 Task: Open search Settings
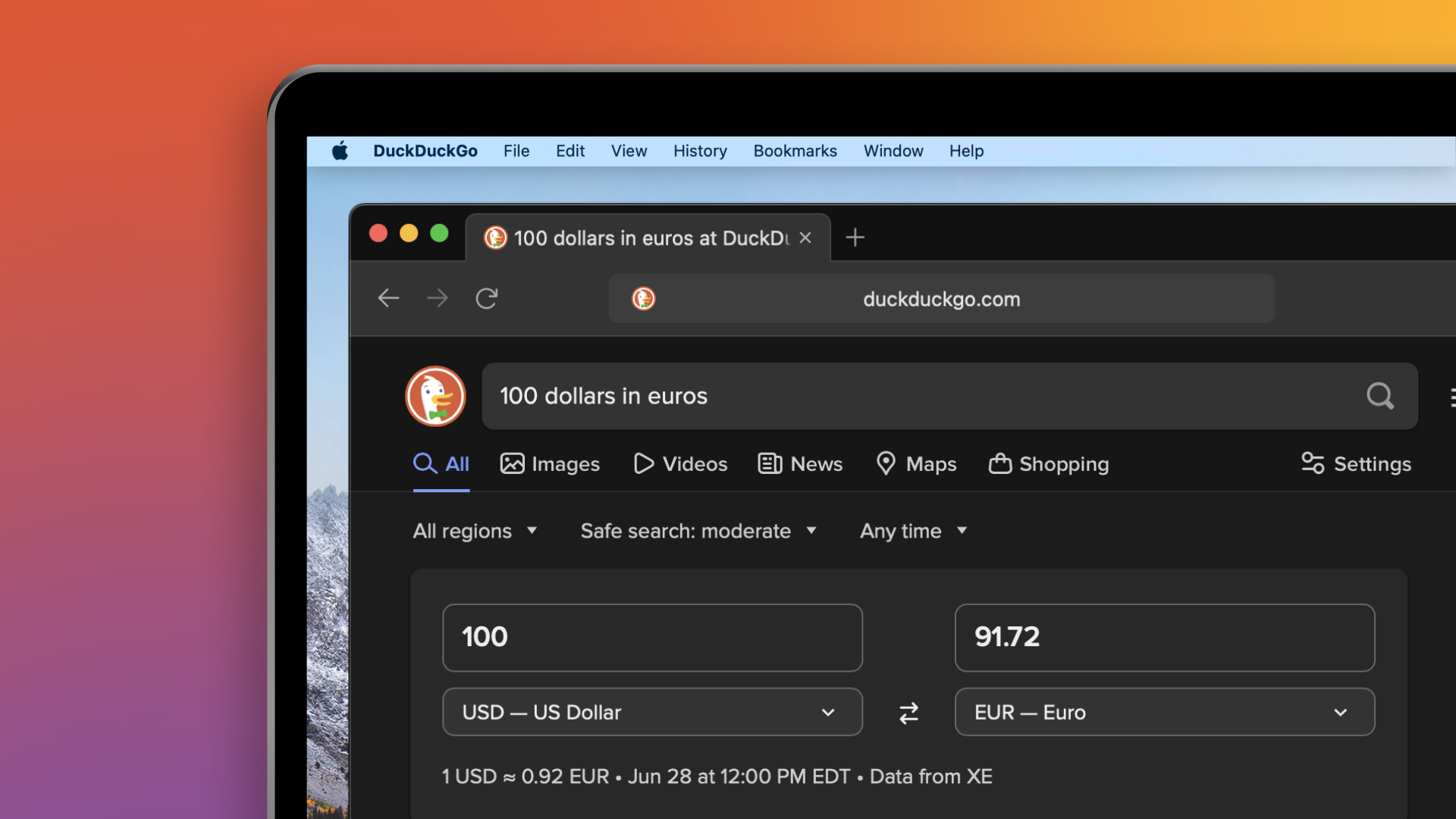click(x=1356, y=463)
